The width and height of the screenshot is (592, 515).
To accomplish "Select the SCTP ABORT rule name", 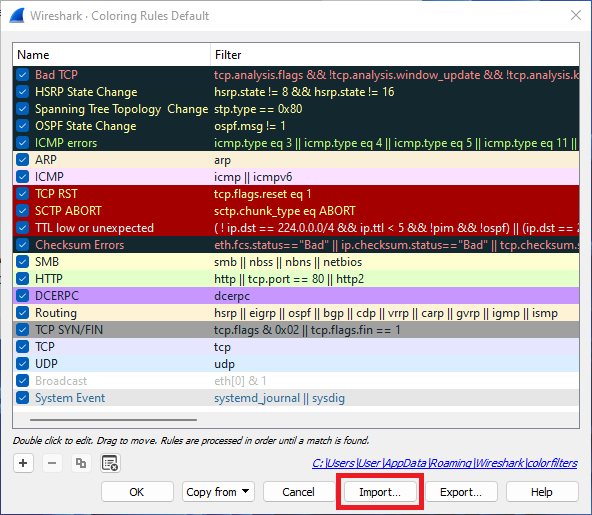I will 68,211.
